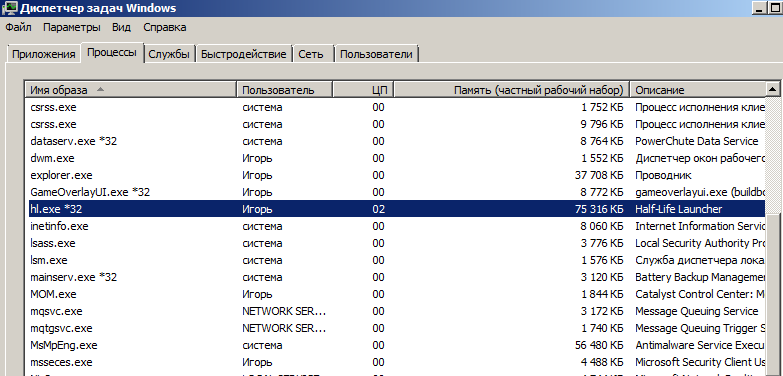Open the Быстродействие tab
Viewport: 783px width, 376px height.
tap(244, 54)
